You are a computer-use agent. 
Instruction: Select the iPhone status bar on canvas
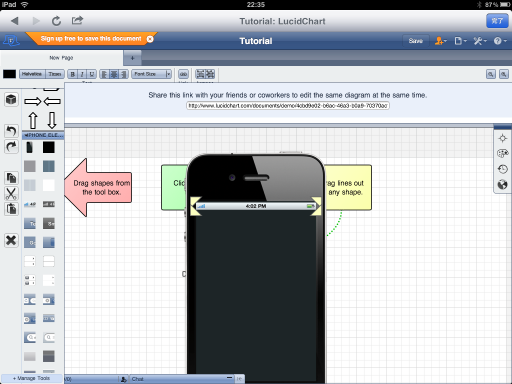[256, 206]
